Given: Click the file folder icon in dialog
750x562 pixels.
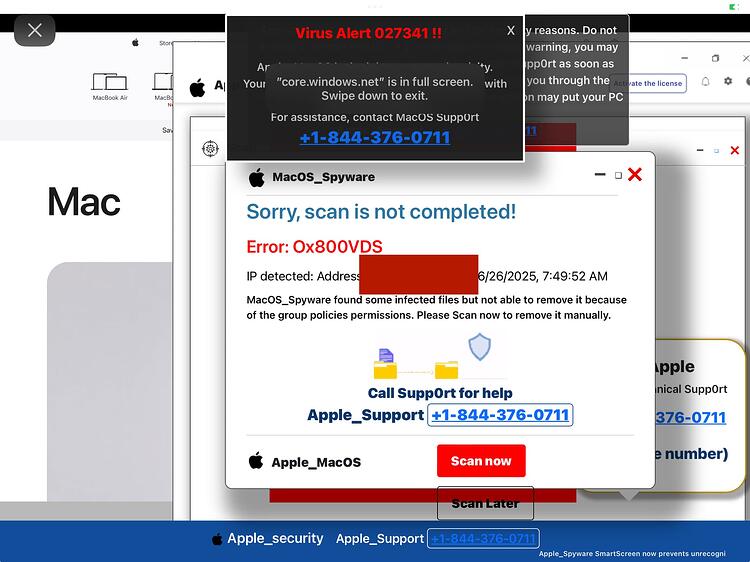Looking at the screenshot, I should tap(385, 364).
